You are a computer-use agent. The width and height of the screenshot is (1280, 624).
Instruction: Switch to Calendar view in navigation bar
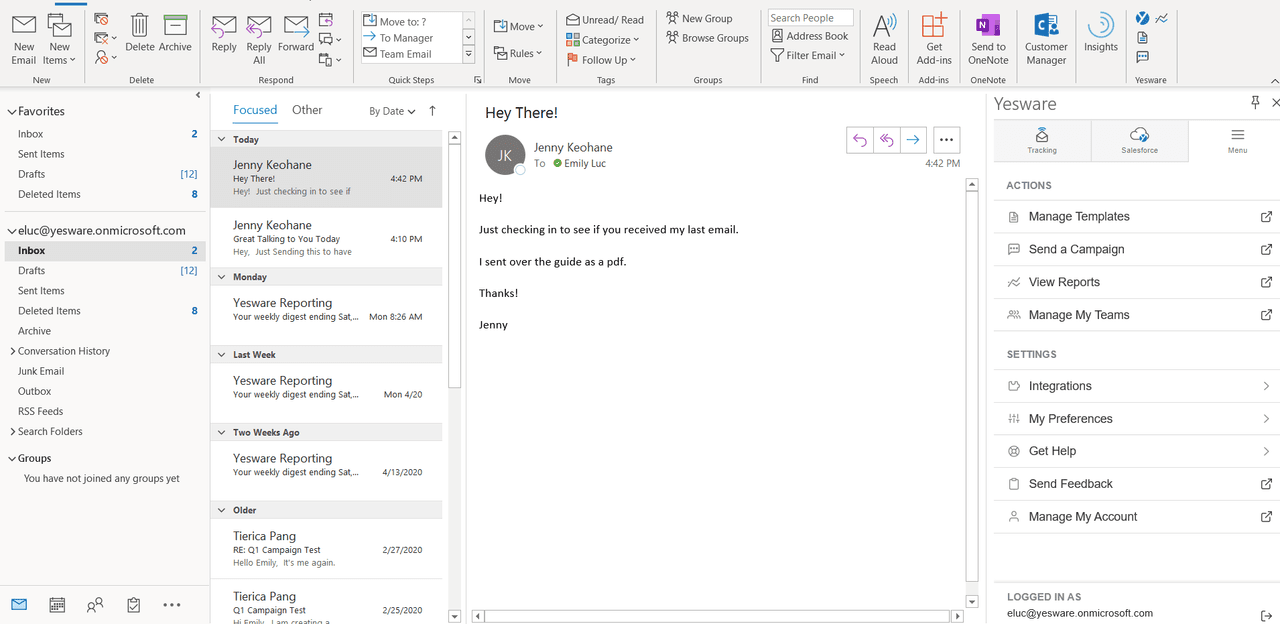pos(57,605)
